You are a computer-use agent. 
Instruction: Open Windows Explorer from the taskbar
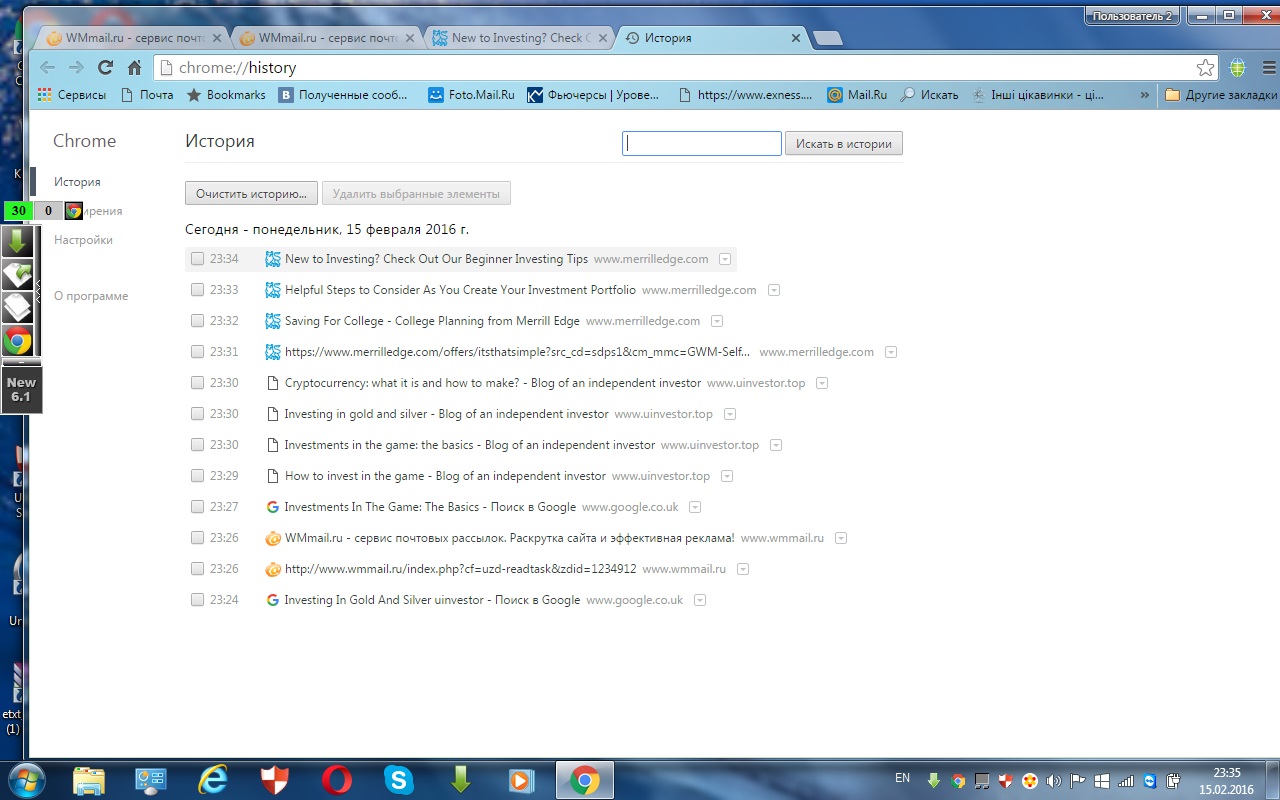pos(89,780)
